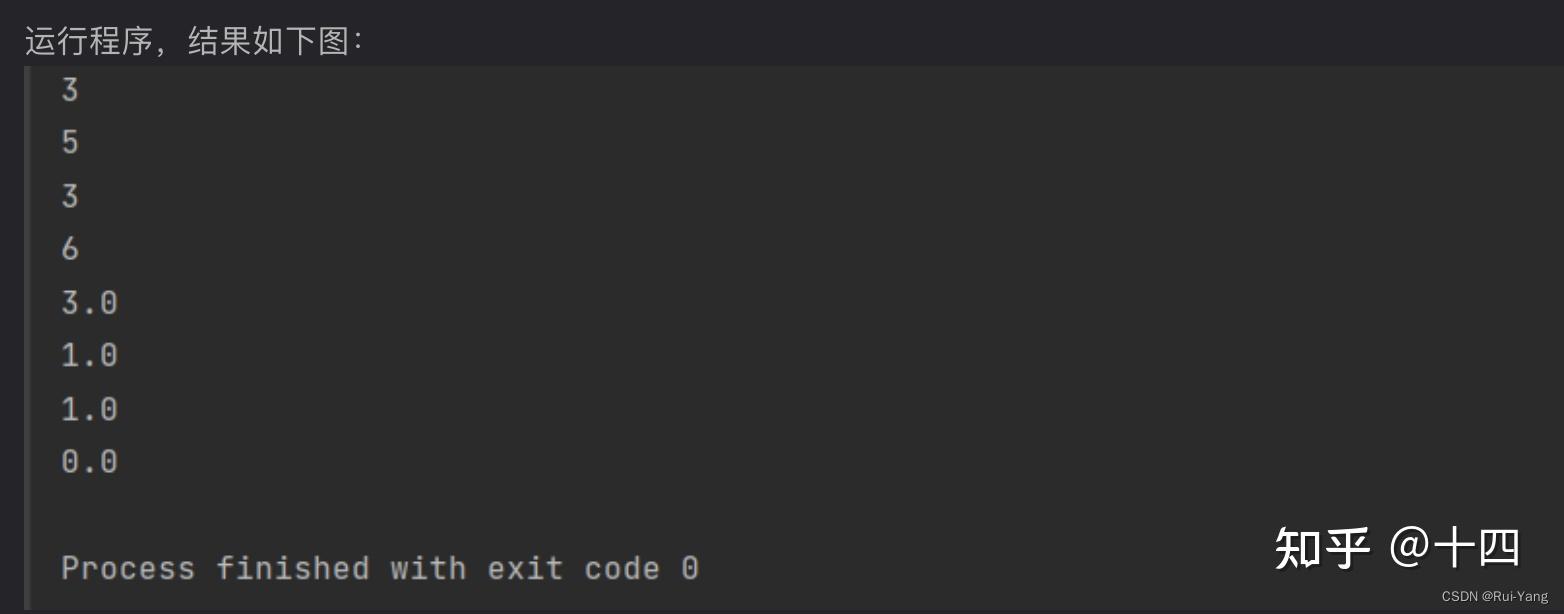Click the word "exit" in the status line
The height and width of the screenshot is (614, 1564).
(x=525, y=568)
